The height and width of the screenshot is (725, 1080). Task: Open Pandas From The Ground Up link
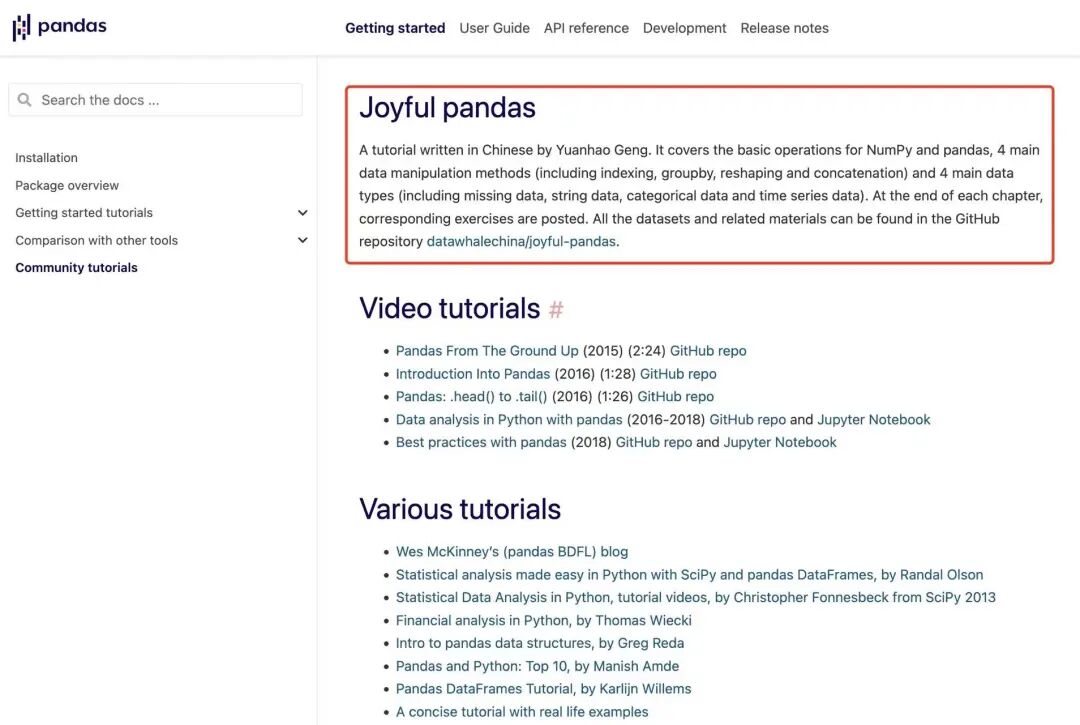tap(487, 351)
